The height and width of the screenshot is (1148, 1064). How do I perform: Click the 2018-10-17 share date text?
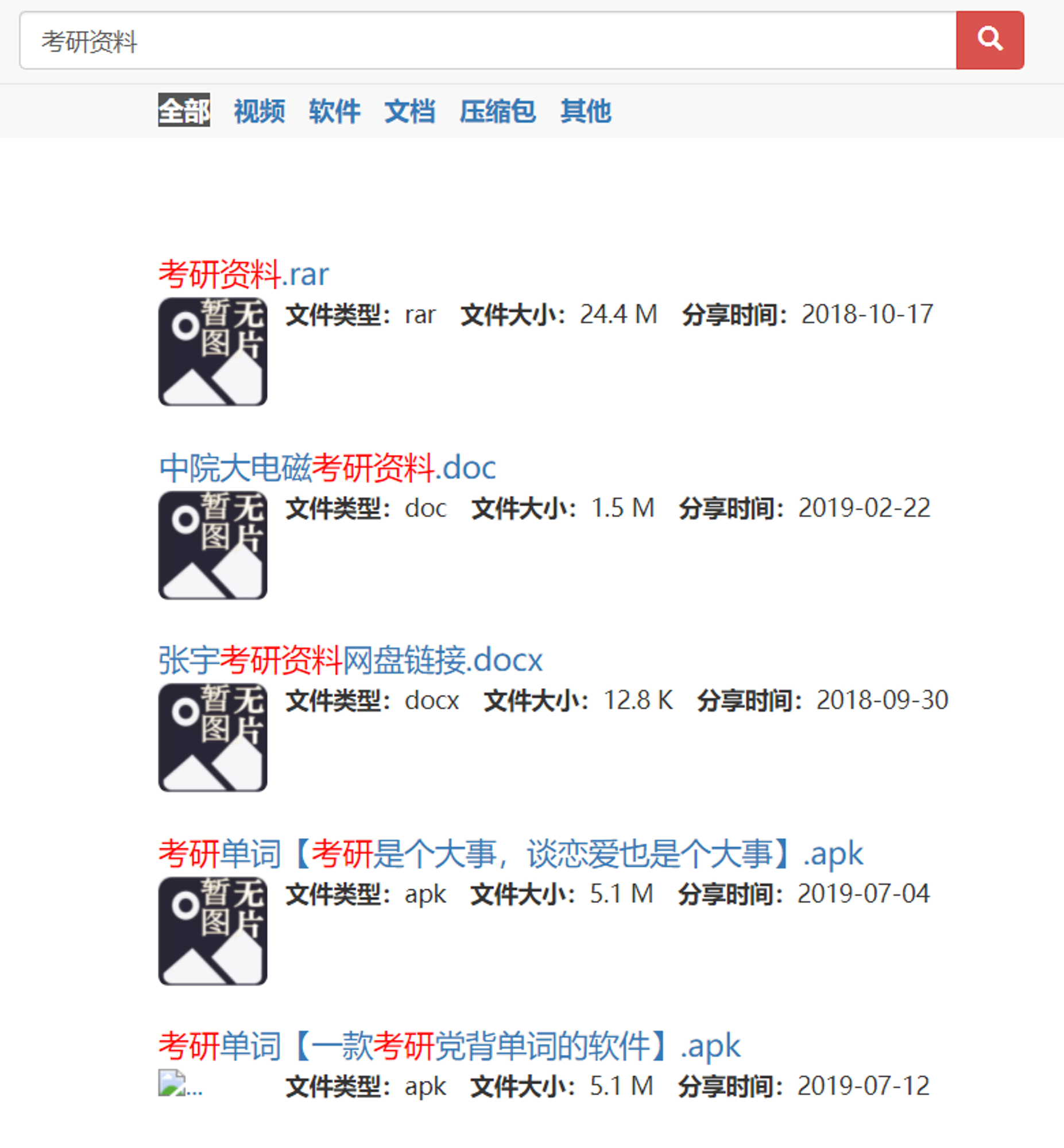(867, 315)
